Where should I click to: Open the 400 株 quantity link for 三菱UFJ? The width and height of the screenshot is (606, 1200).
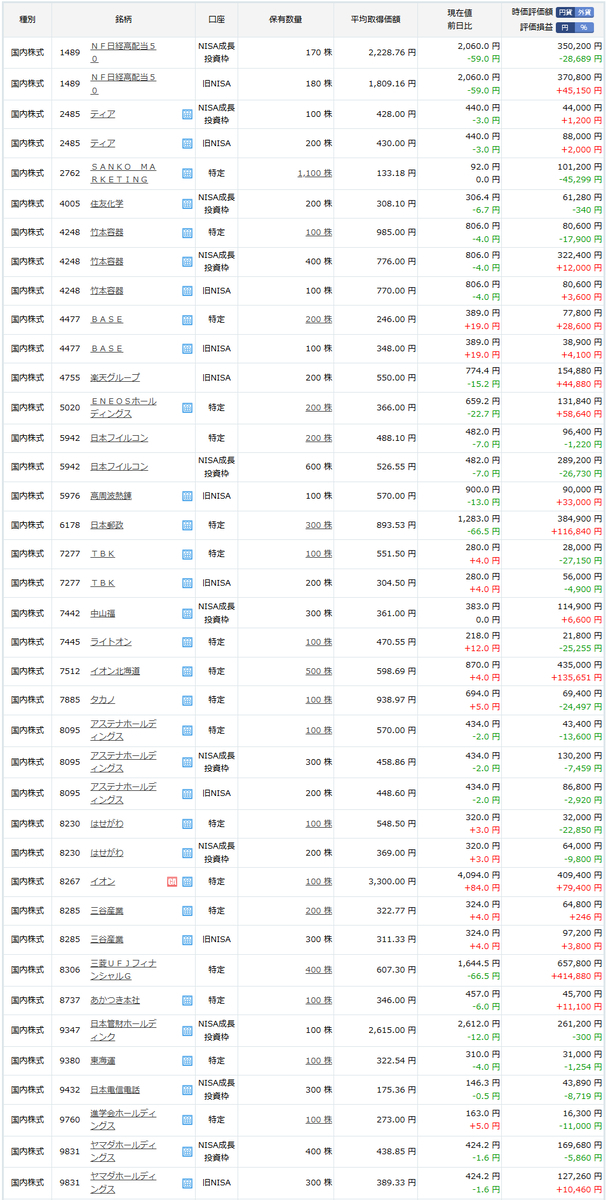click(319, 969)
